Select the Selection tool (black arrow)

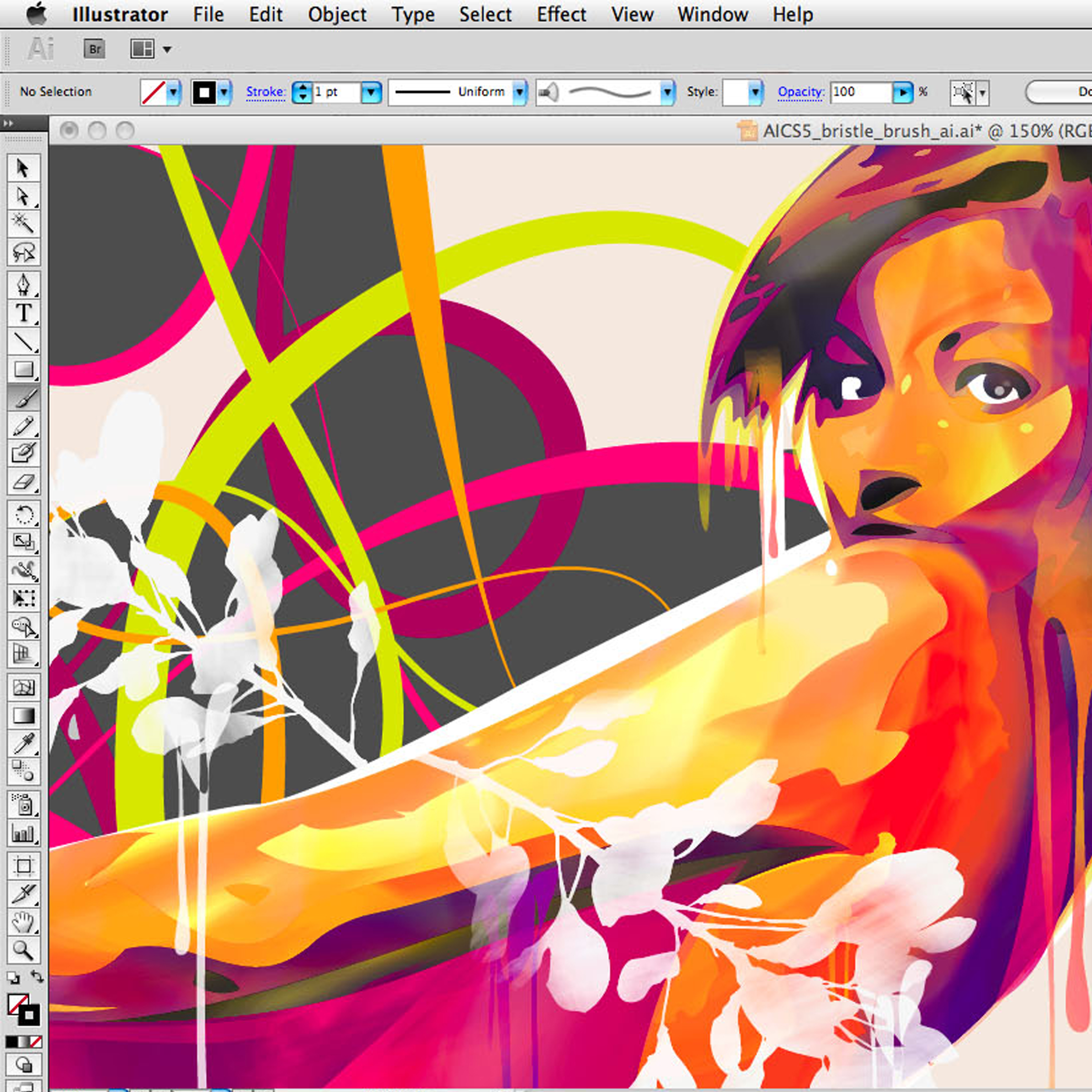pyautogui.click(x=23, y=168)
